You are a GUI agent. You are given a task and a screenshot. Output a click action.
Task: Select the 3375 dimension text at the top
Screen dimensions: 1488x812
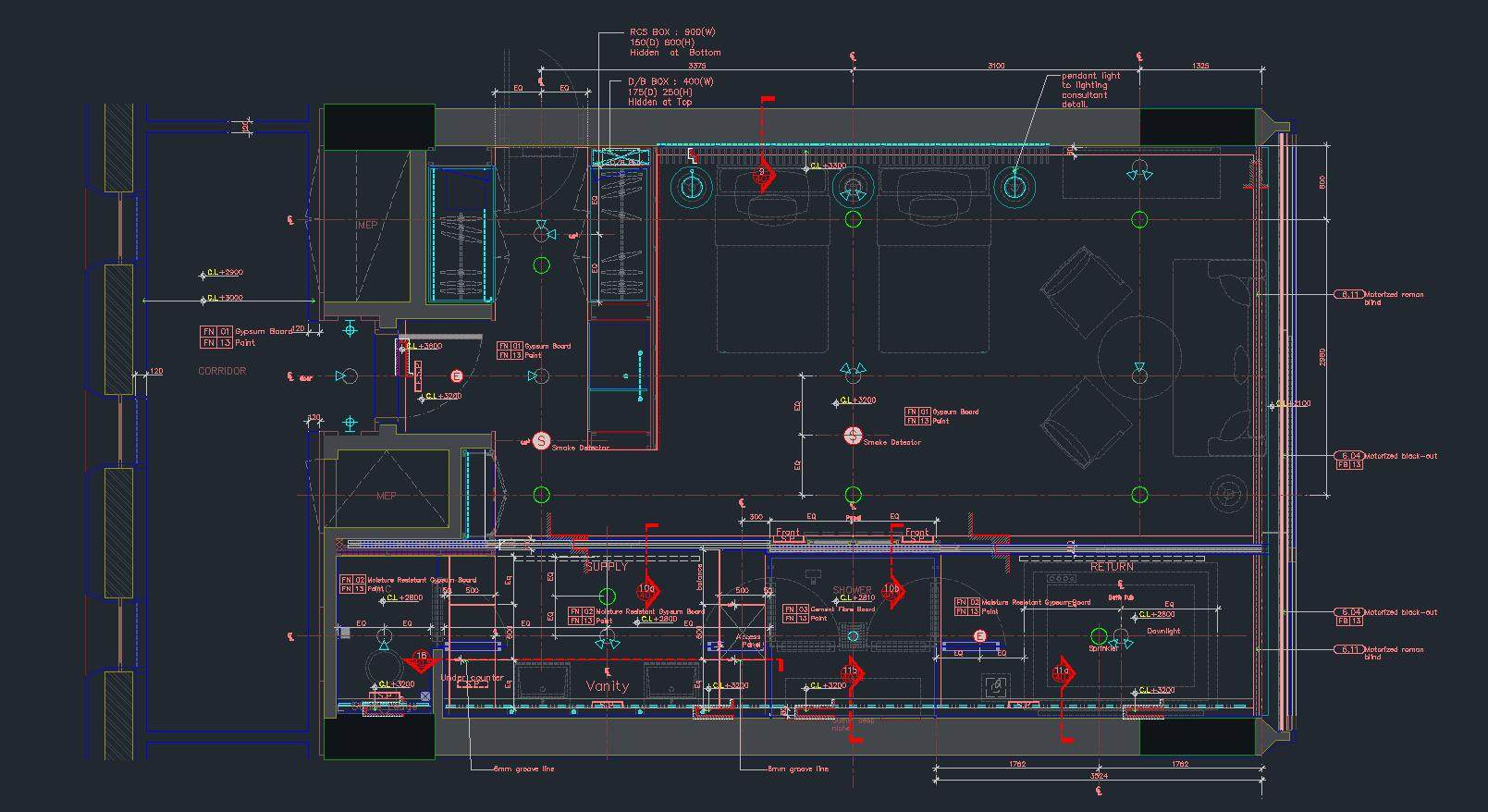click(697, 67)
